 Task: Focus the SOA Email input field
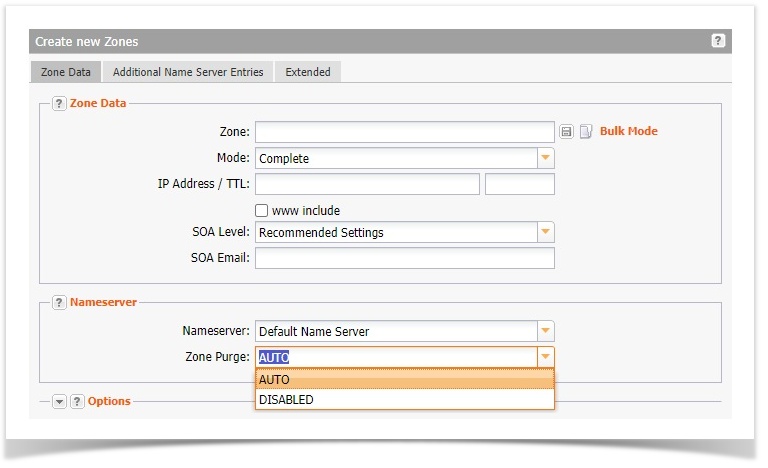(405, 258)
